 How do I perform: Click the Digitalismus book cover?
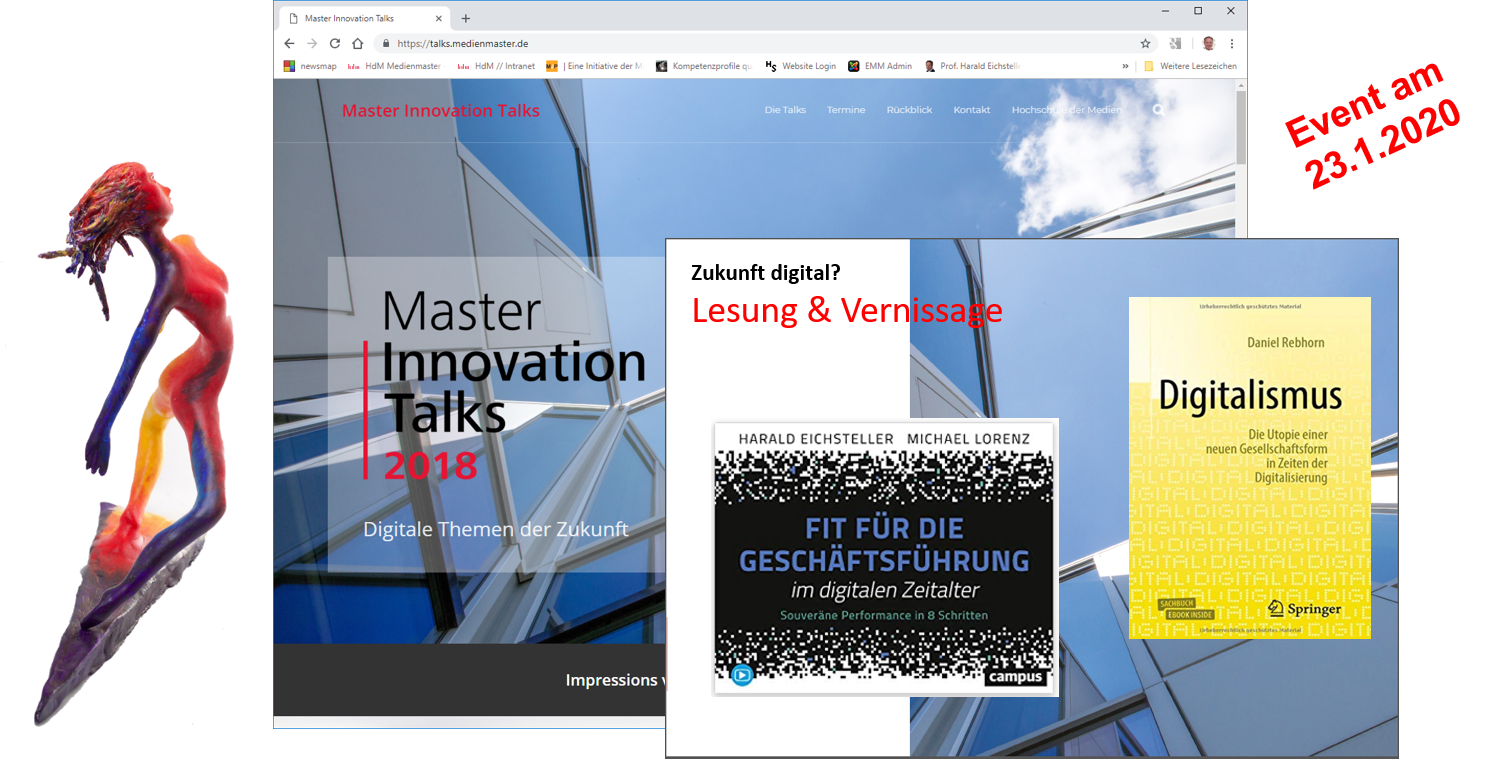point(1250,468)
